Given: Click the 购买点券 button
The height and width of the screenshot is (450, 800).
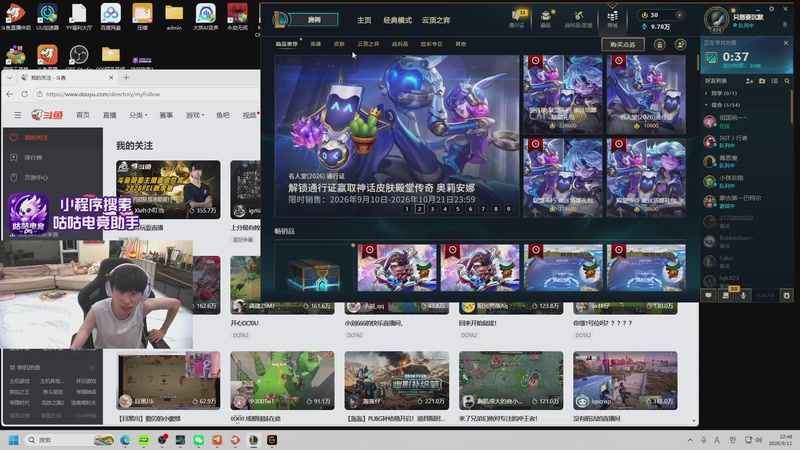Looking at the screenshot, I should (x=622, y=45).
